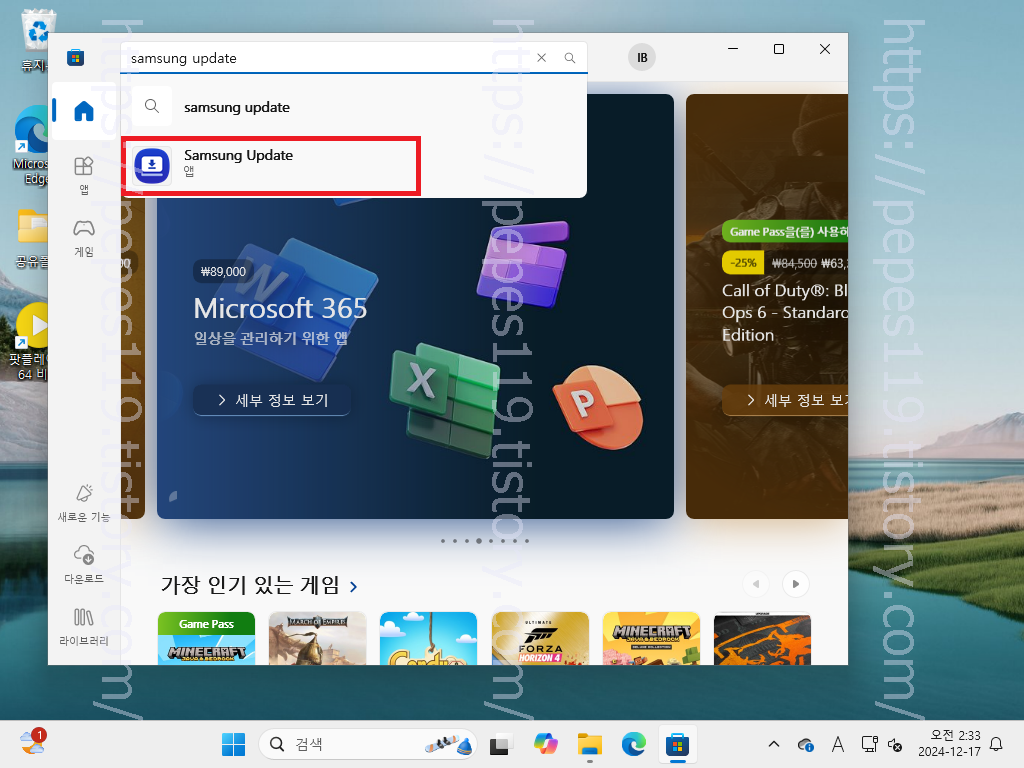Toggle the input language A indicator
The image size is (1024, 768).
pos(837,744)
